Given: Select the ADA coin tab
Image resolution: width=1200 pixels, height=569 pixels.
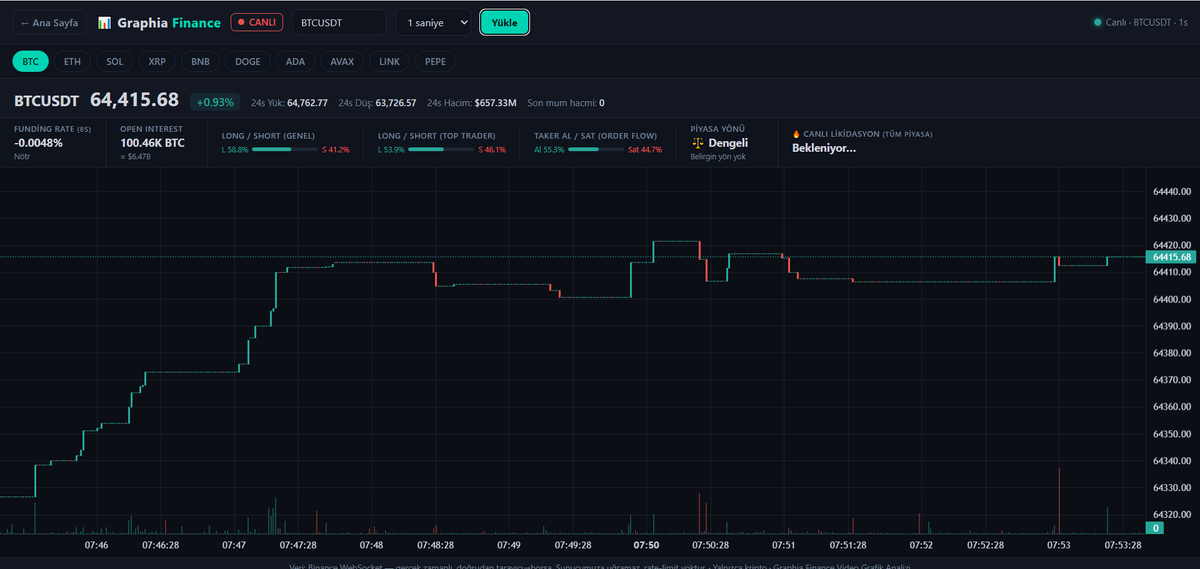Looking at the screenshot, I should 295,61.
